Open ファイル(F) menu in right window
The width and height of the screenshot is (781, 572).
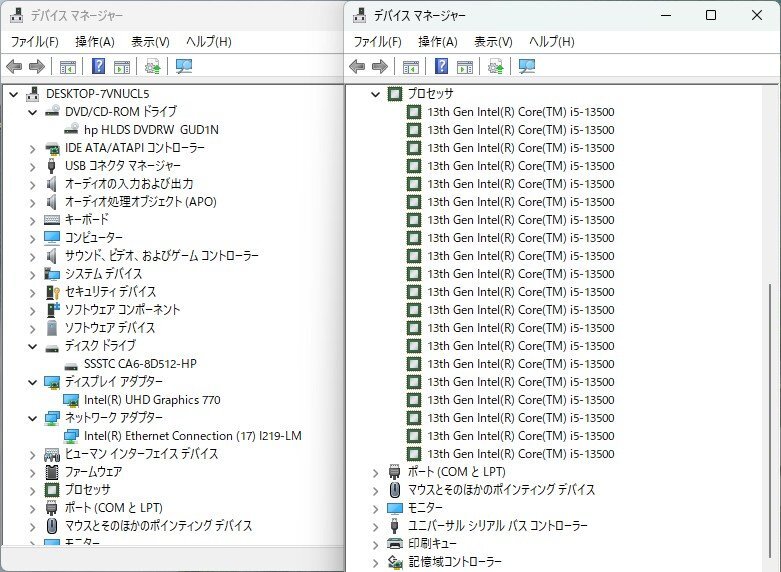(377, 41)
